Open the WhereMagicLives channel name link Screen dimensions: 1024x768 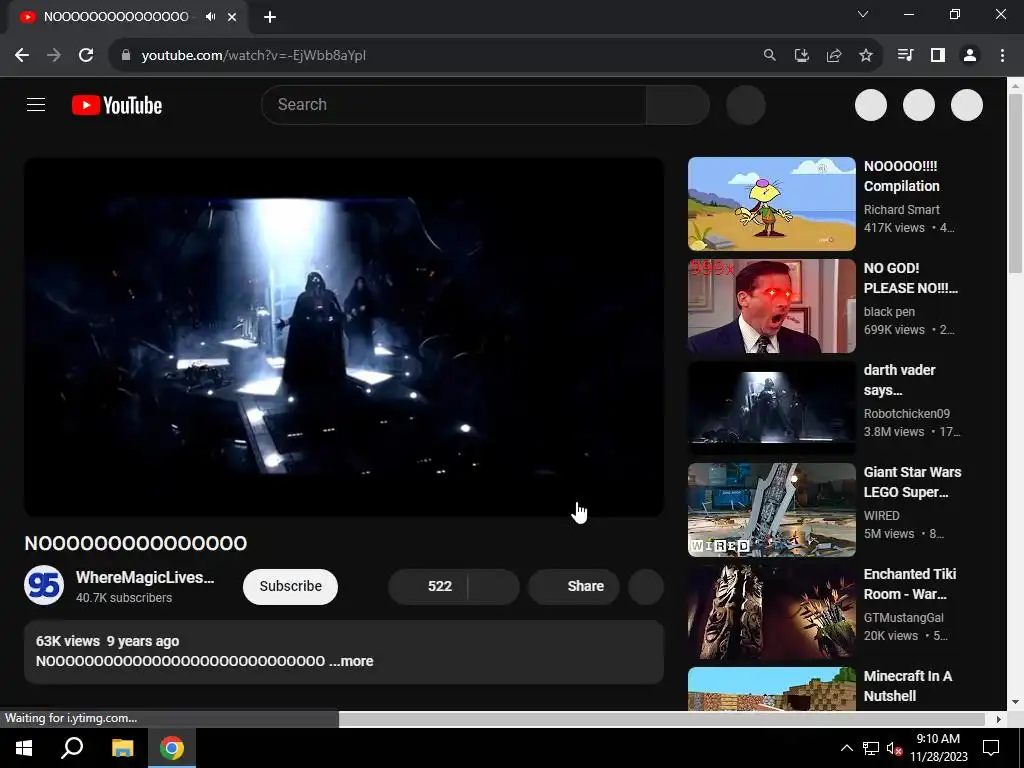pyautogui.click(x=145, y=577)
